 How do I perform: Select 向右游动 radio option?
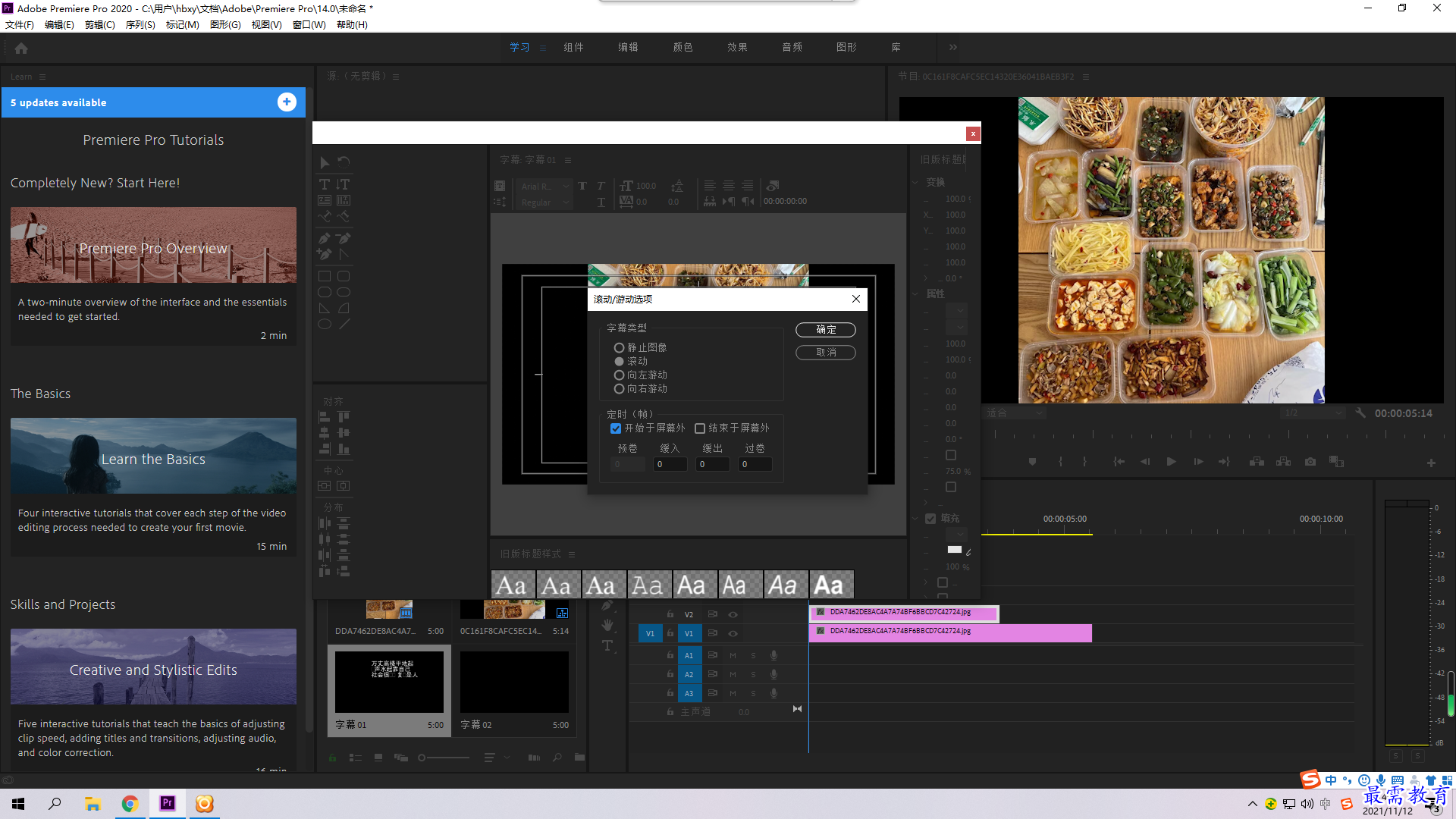click(619, 388)
